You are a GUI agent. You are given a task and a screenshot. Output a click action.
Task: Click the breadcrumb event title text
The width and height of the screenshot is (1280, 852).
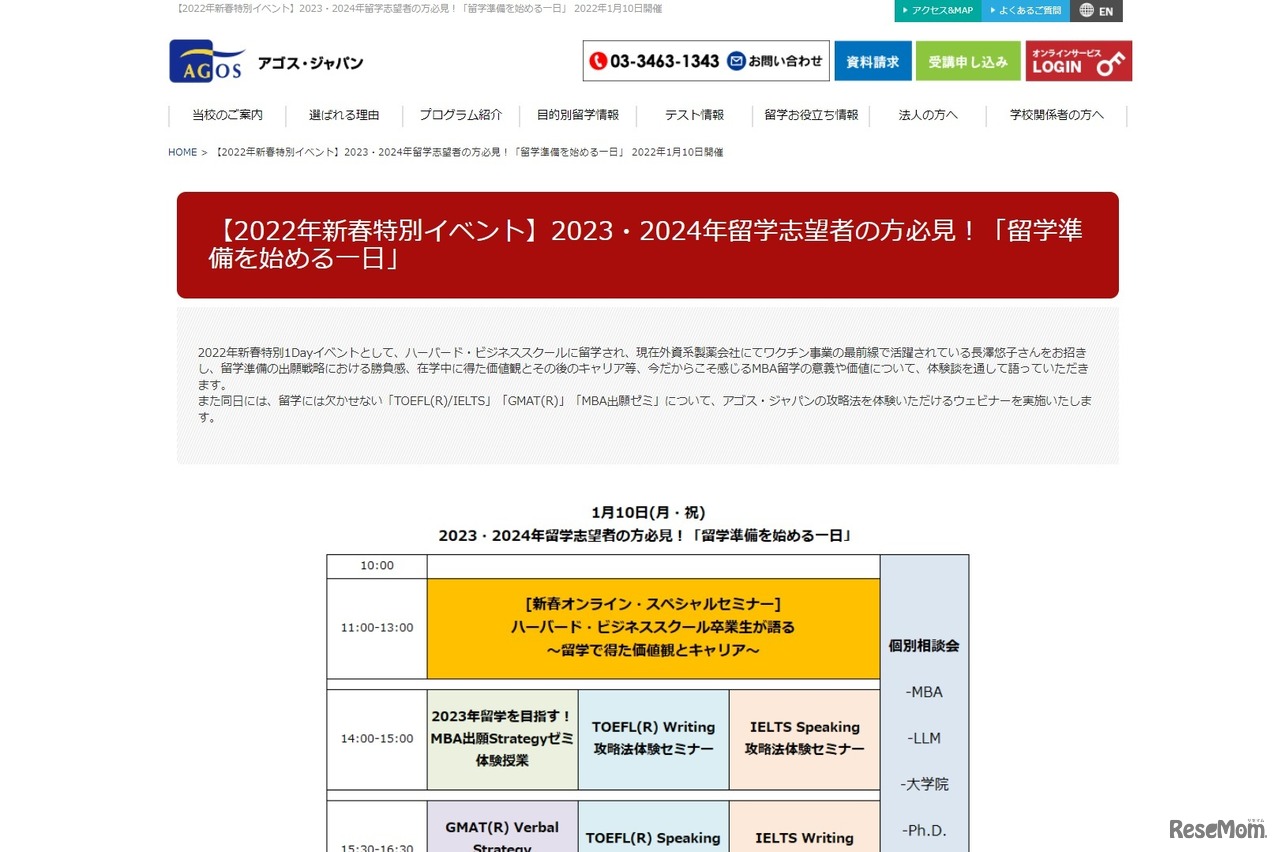pyautogui.click(x=469, y=152)
